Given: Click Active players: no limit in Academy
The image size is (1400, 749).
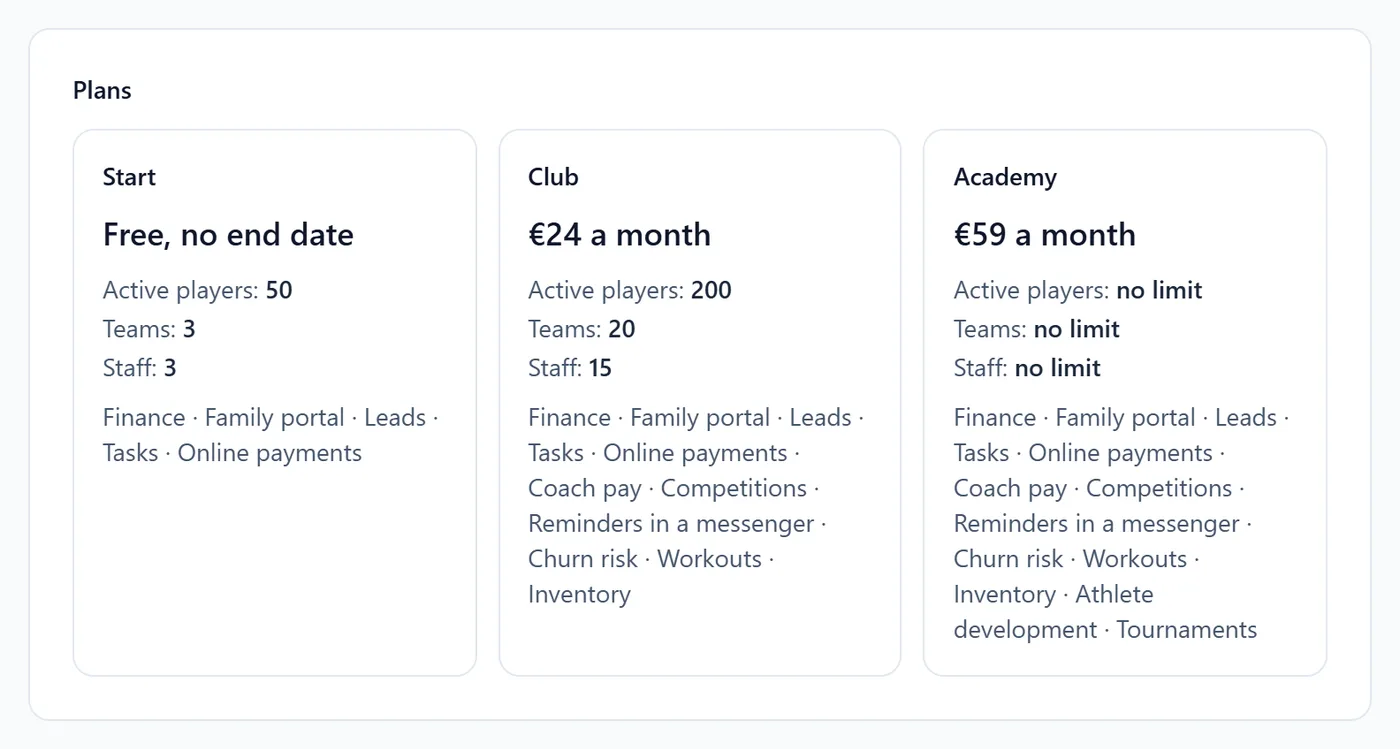Looking at the screenshot, I should 1078,290.
